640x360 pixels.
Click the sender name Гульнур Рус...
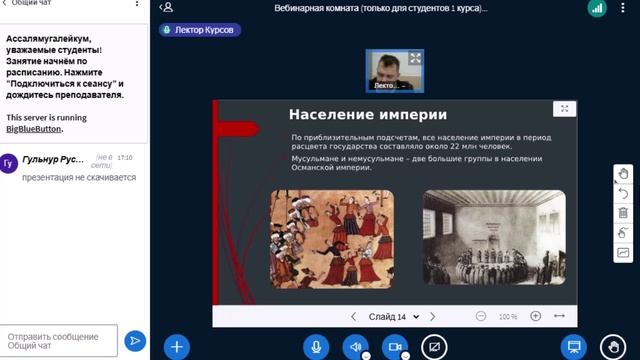click(53, 159)
